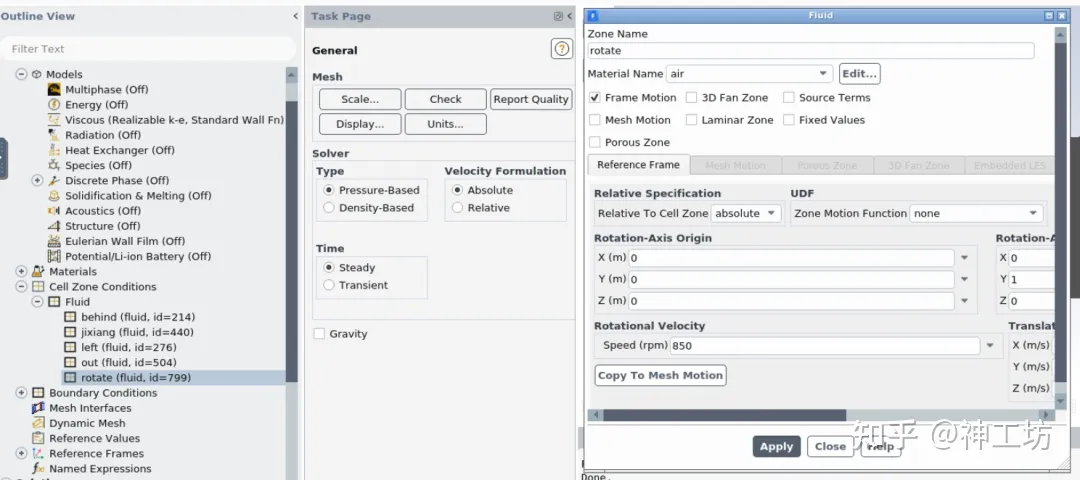Click the Apply button

pos(776,446)
